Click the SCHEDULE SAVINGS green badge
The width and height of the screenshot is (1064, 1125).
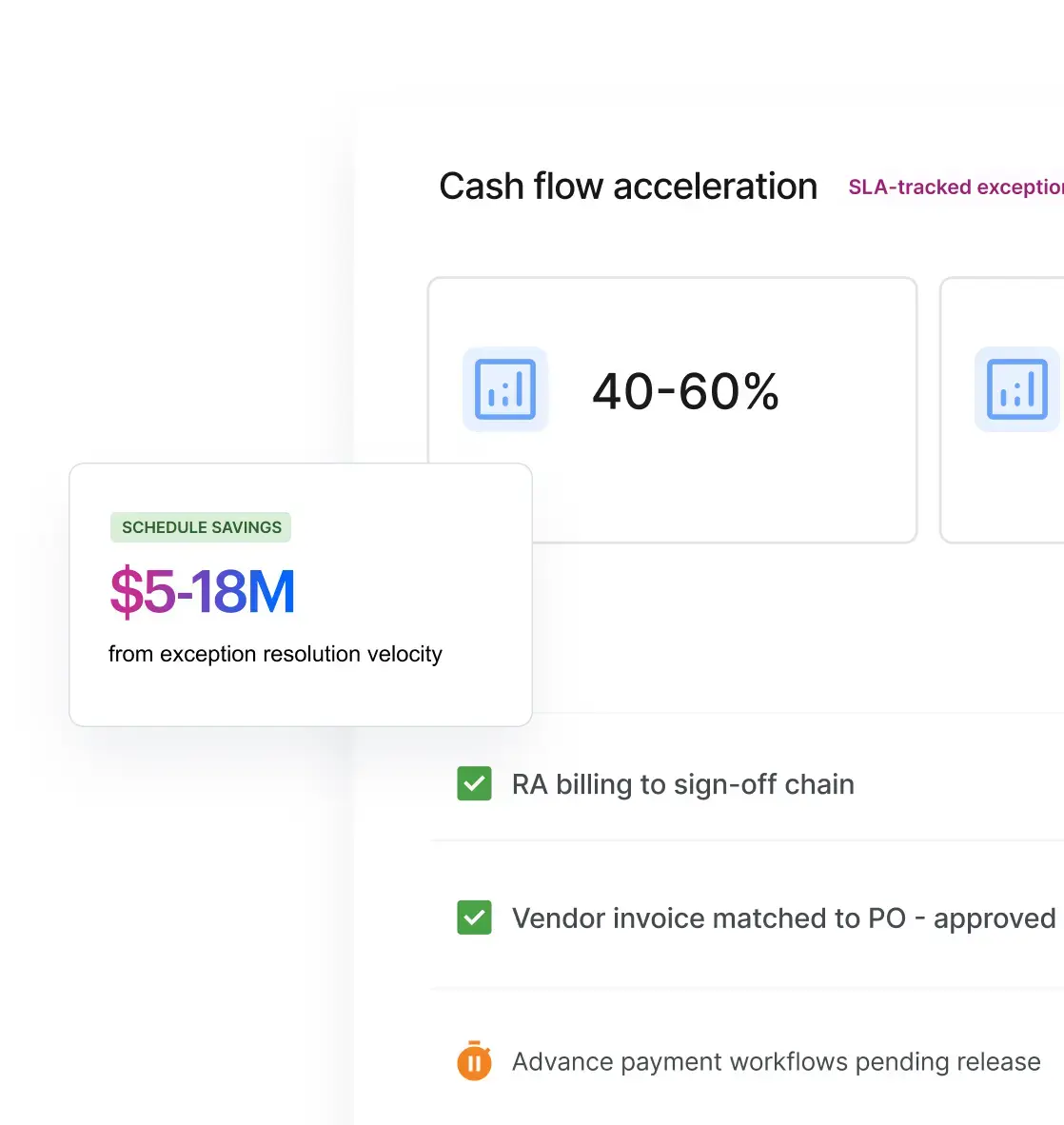[x=201, y=527]
